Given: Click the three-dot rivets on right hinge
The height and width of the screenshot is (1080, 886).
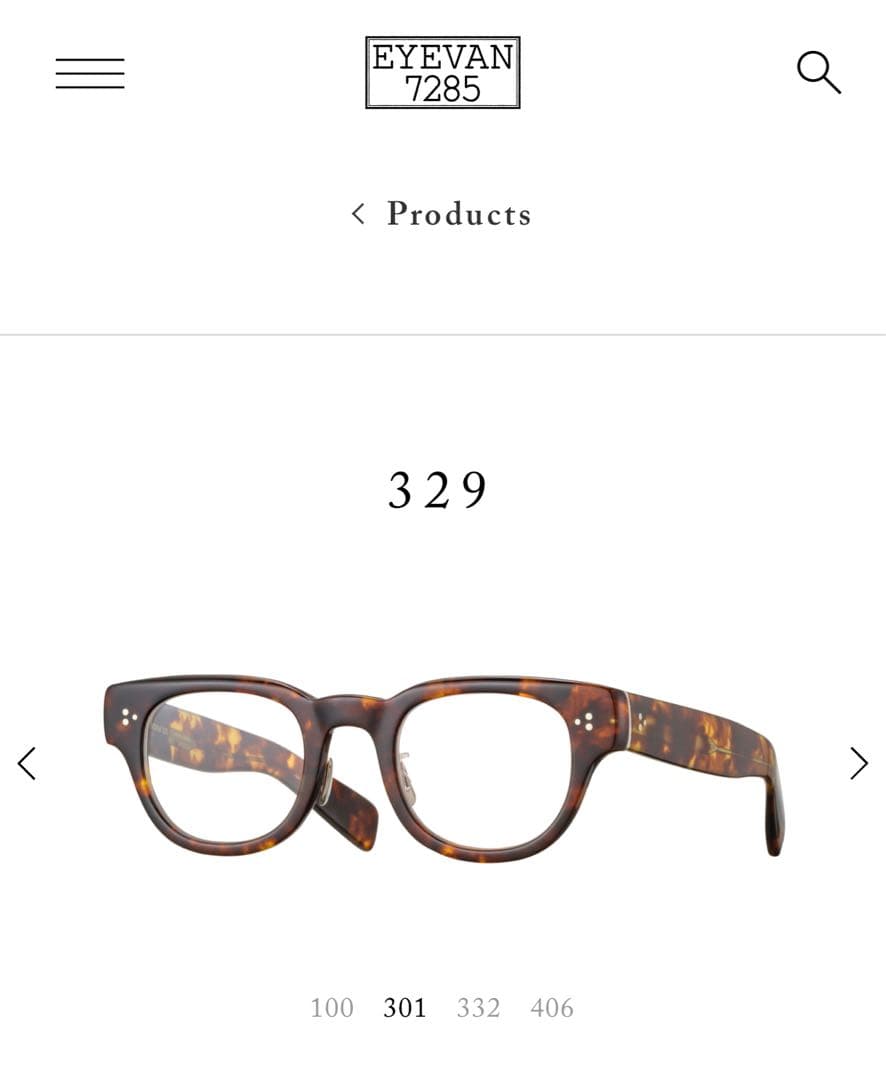Looking at the screenshot, I should pyautogui.click(x=584, y=721).
